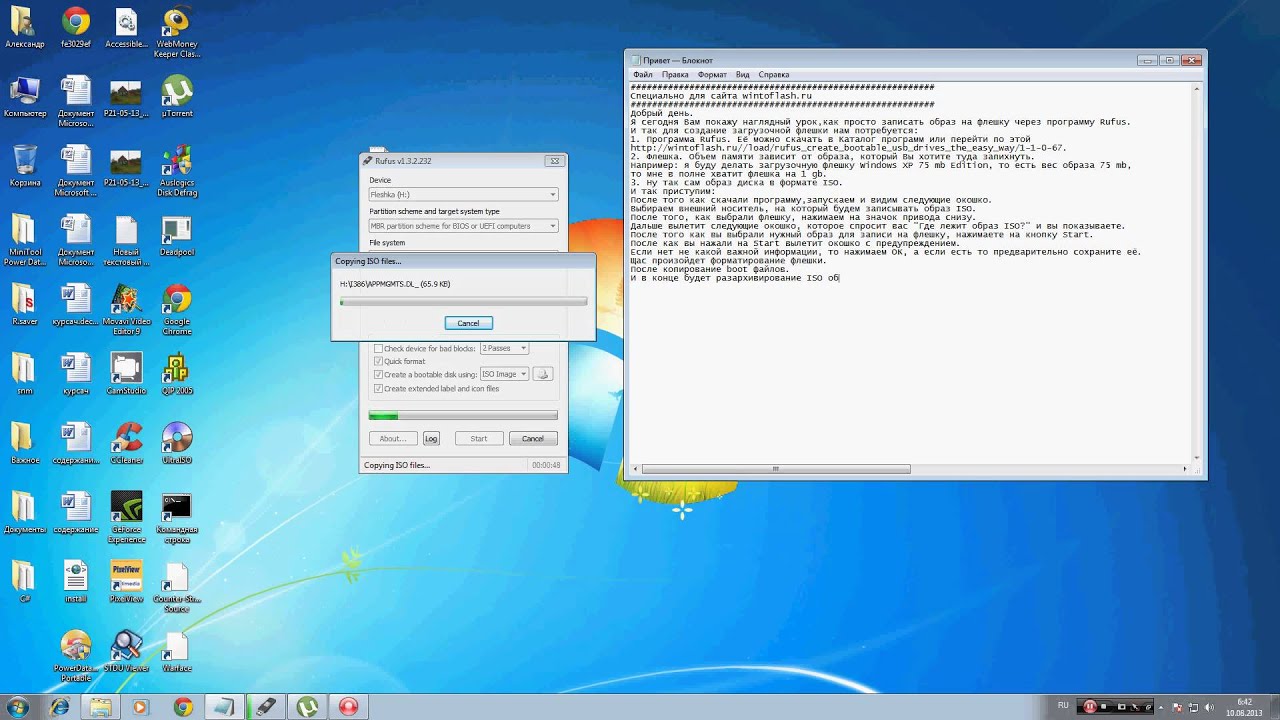
Task: Click the taskbar clock showing 6:42
Action: click(1244, 706)
